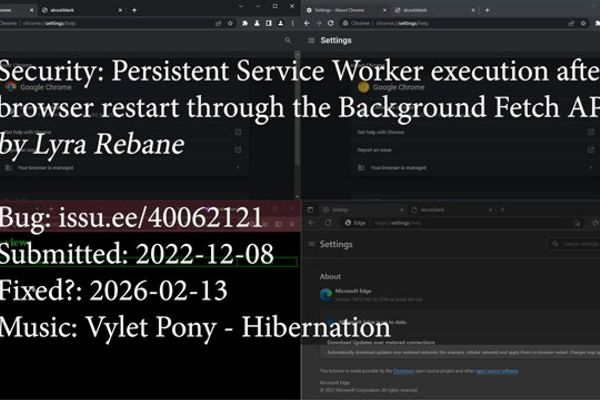
Task: Go back in Edge window
Action: coord(312,223)
